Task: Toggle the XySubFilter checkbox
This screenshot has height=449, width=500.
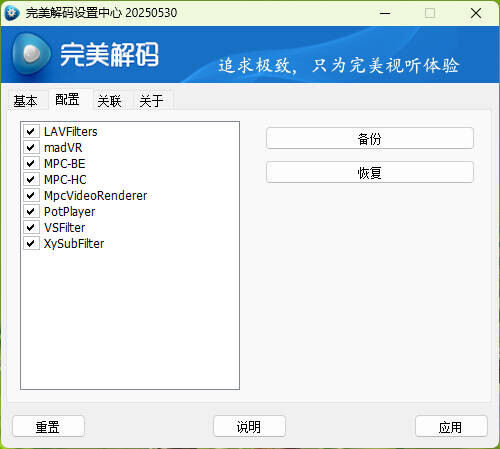Action: pos(31,243)
